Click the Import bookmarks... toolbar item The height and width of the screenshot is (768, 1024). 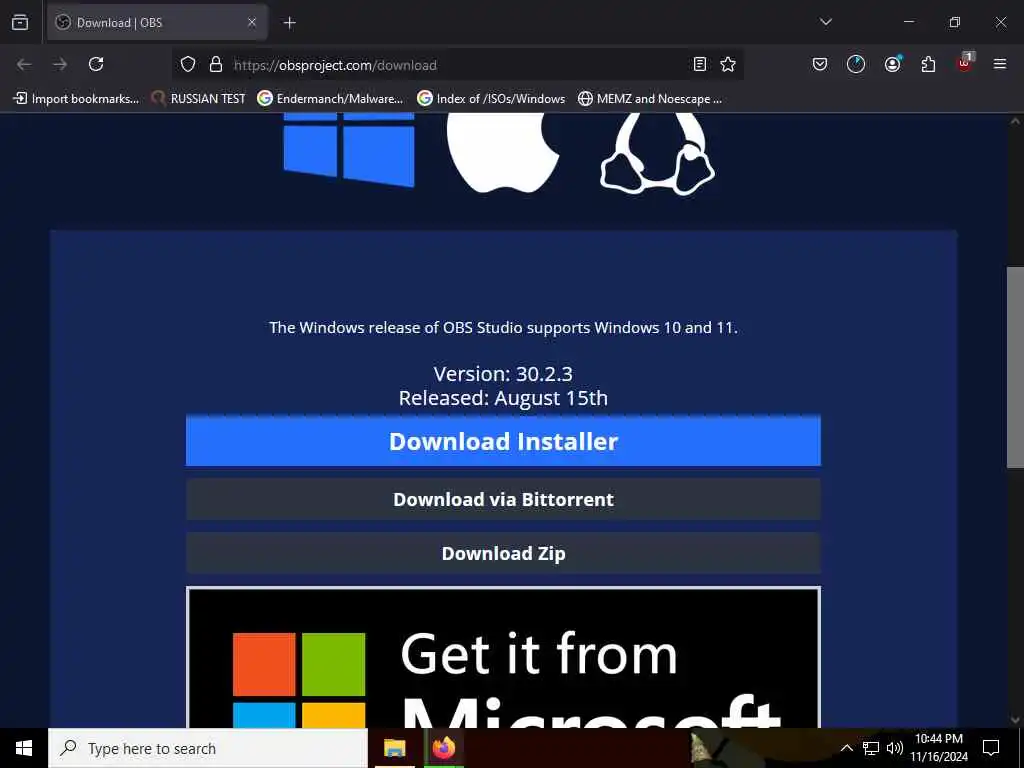76,99
